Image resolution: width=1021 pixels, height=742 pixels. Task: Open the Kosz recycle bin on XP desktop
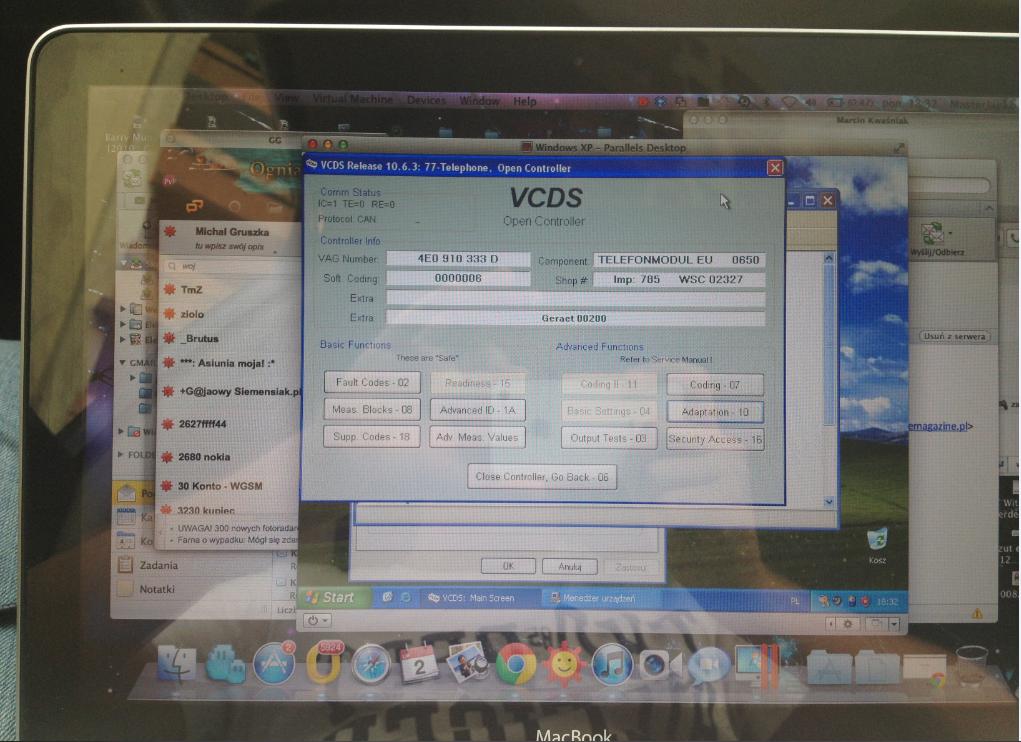click(877, 545)
